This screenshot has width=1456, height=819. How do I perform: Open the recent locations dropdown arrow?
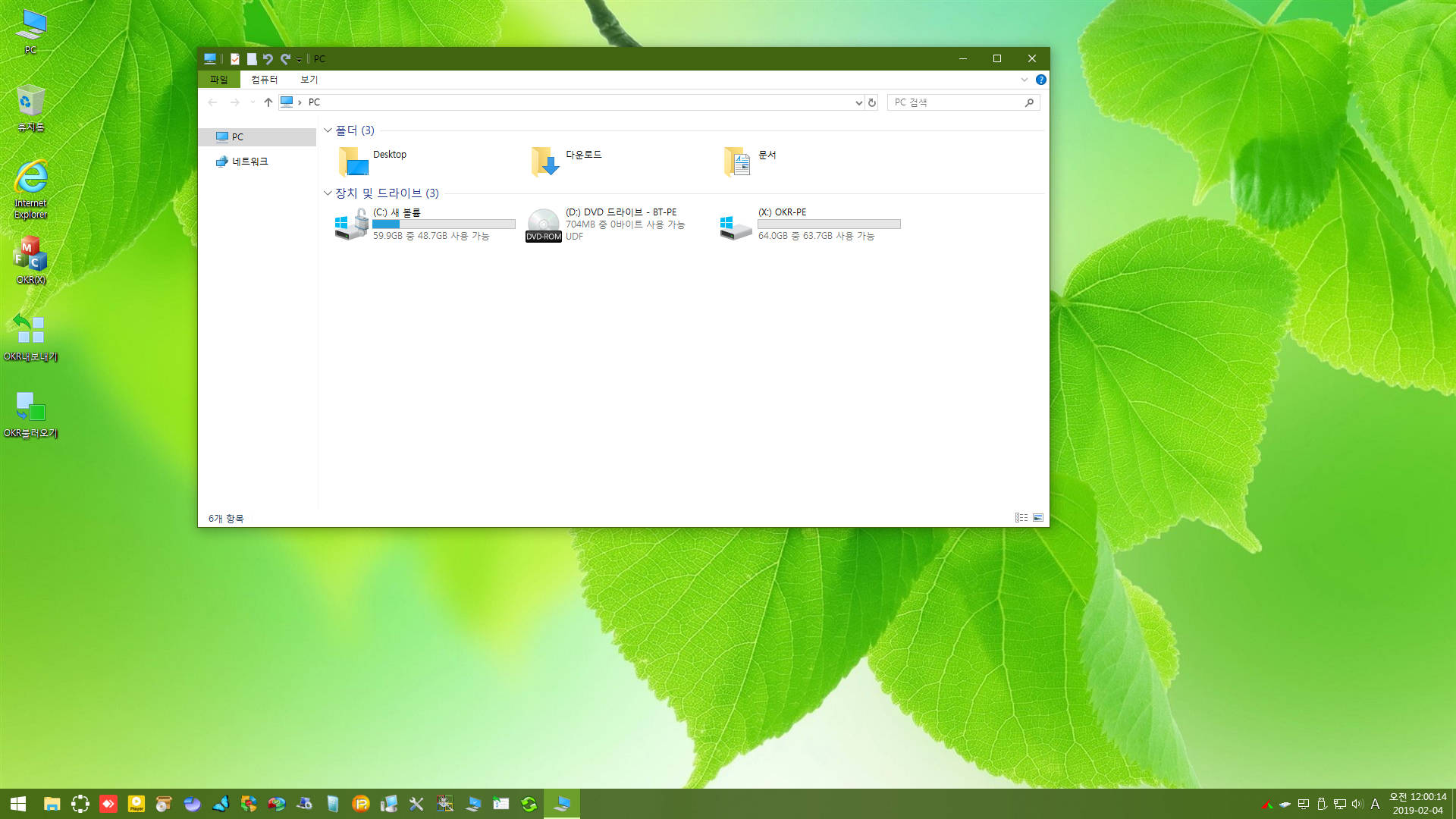[x=252, y=102]
